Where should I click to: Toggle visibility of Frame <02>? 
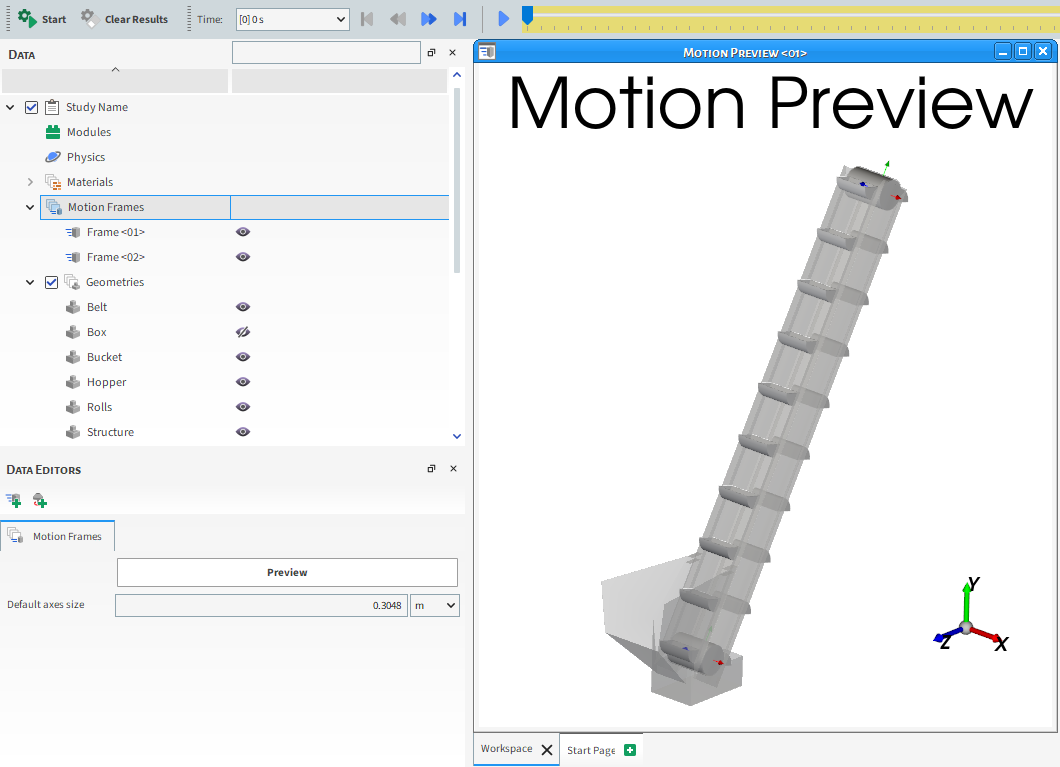[x=243, y=257]
